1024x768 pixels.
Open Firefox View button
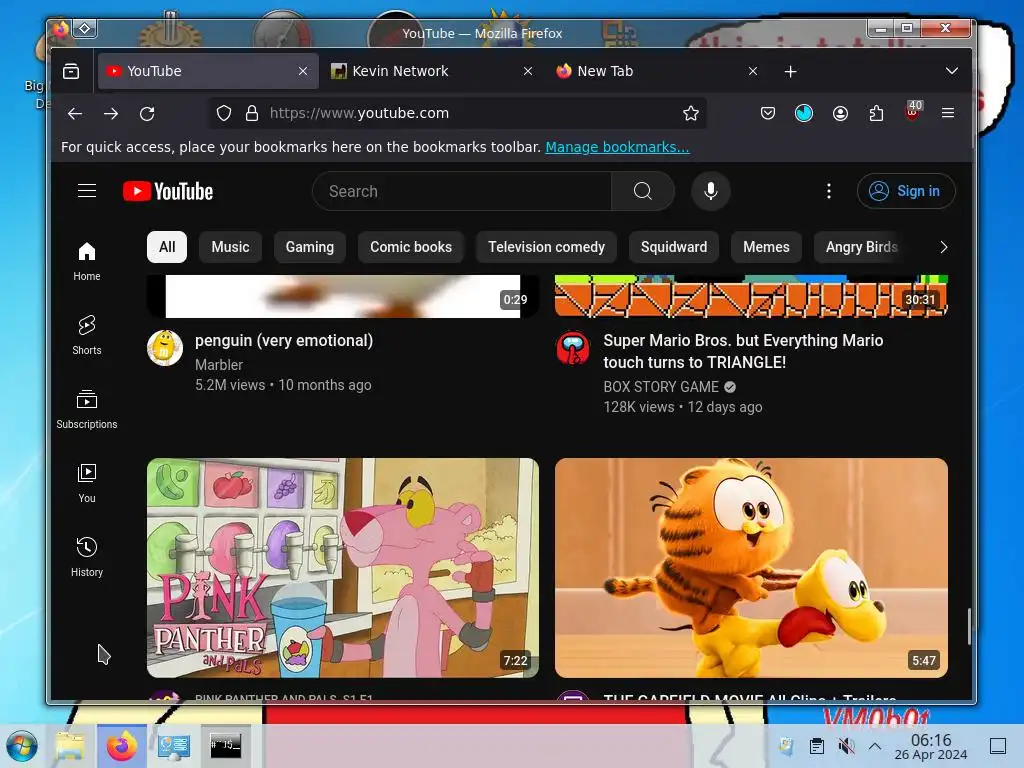(x=71, y=71)
